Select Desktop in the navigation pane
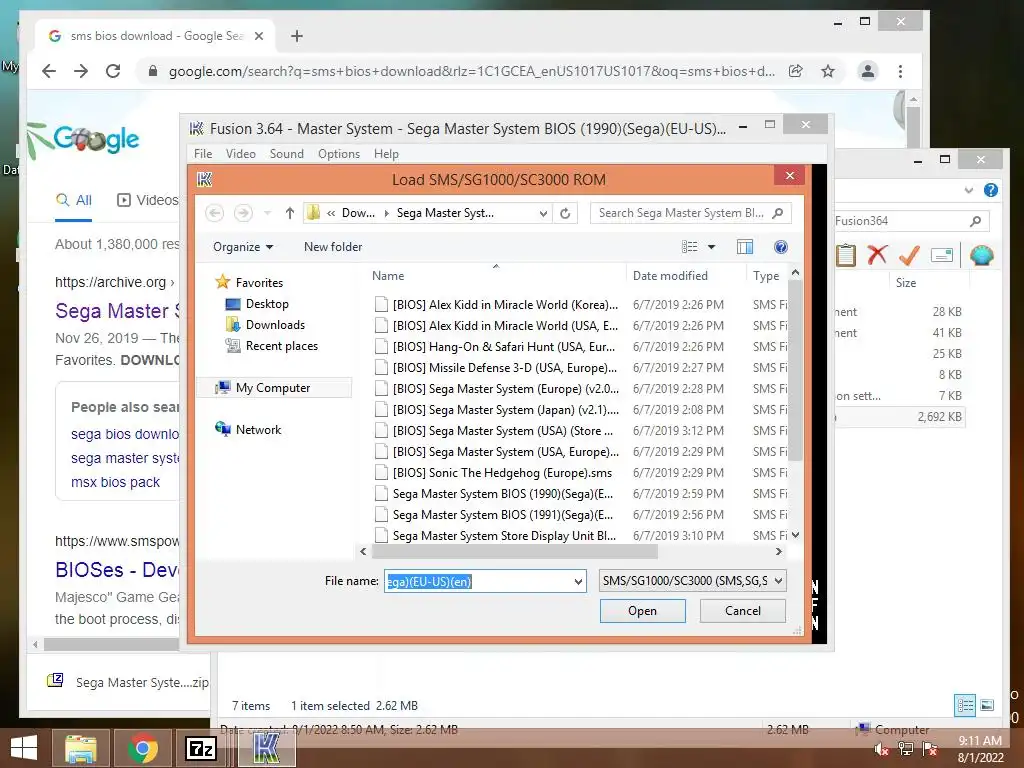Image resolution: width=1024 pixels, height=768 pixels. click(257, 304)
